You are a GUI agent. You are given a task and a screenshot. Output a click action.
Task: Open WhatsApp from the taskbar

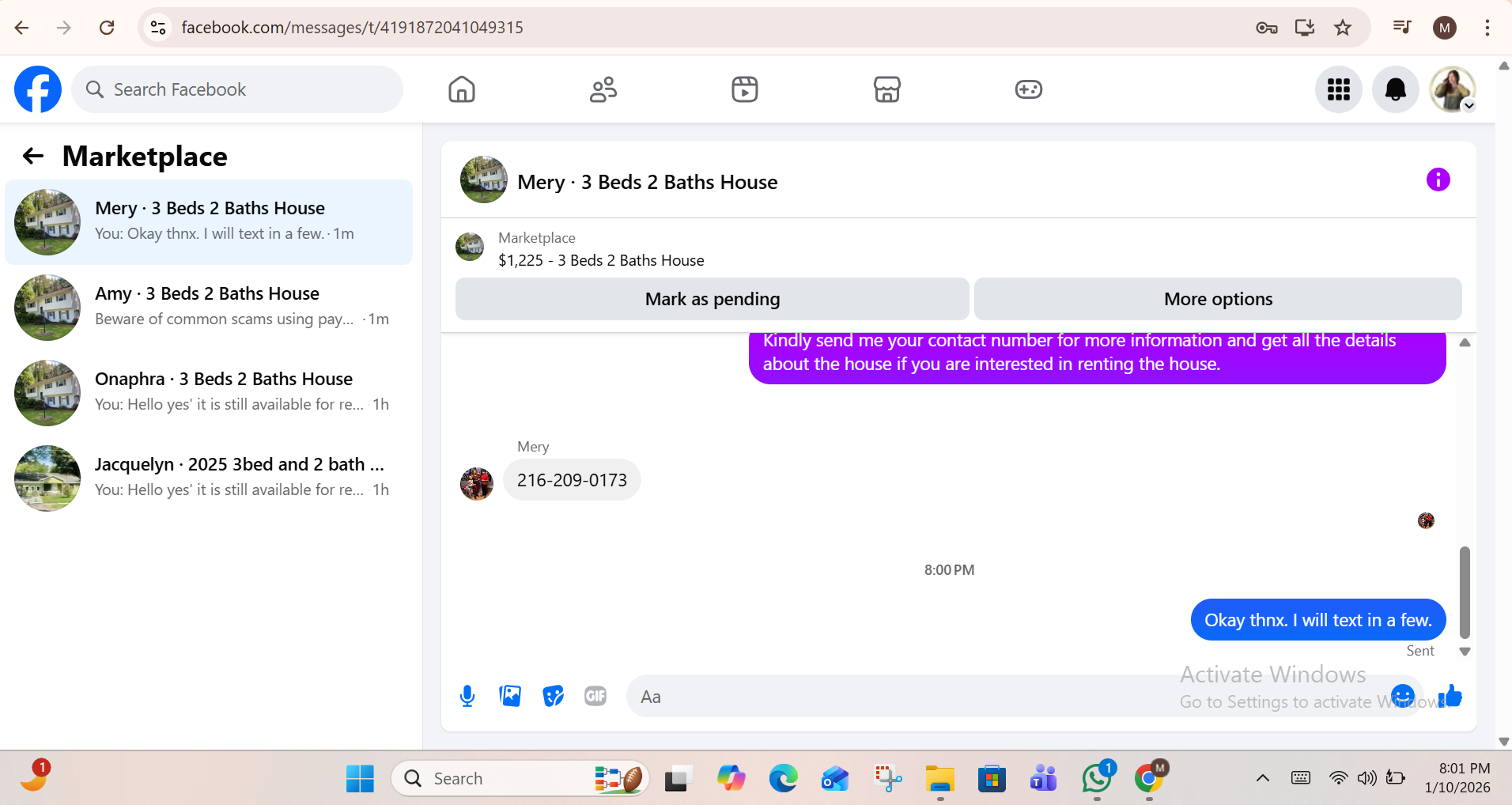[1097, 779]
